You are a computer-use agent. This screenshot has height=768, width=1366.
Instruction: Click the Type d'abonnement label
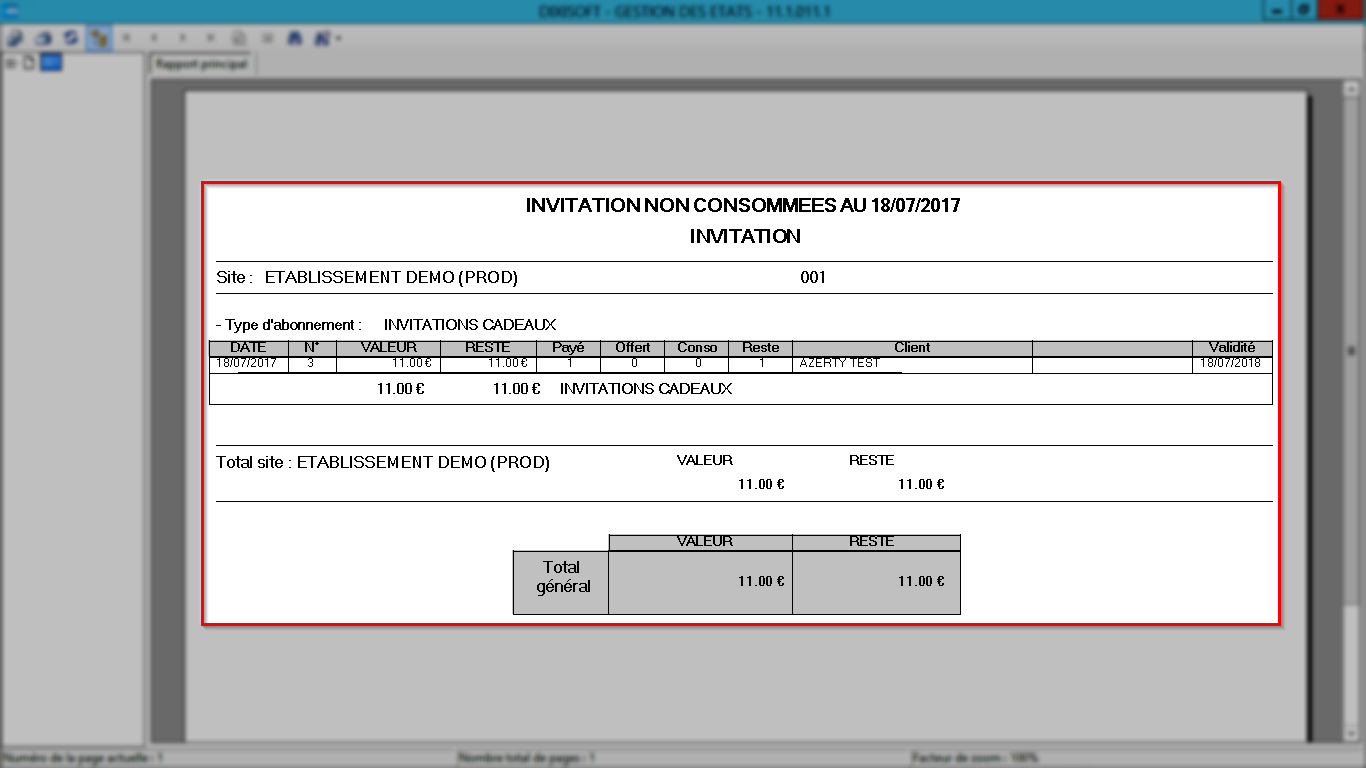(x=289, y=325)
